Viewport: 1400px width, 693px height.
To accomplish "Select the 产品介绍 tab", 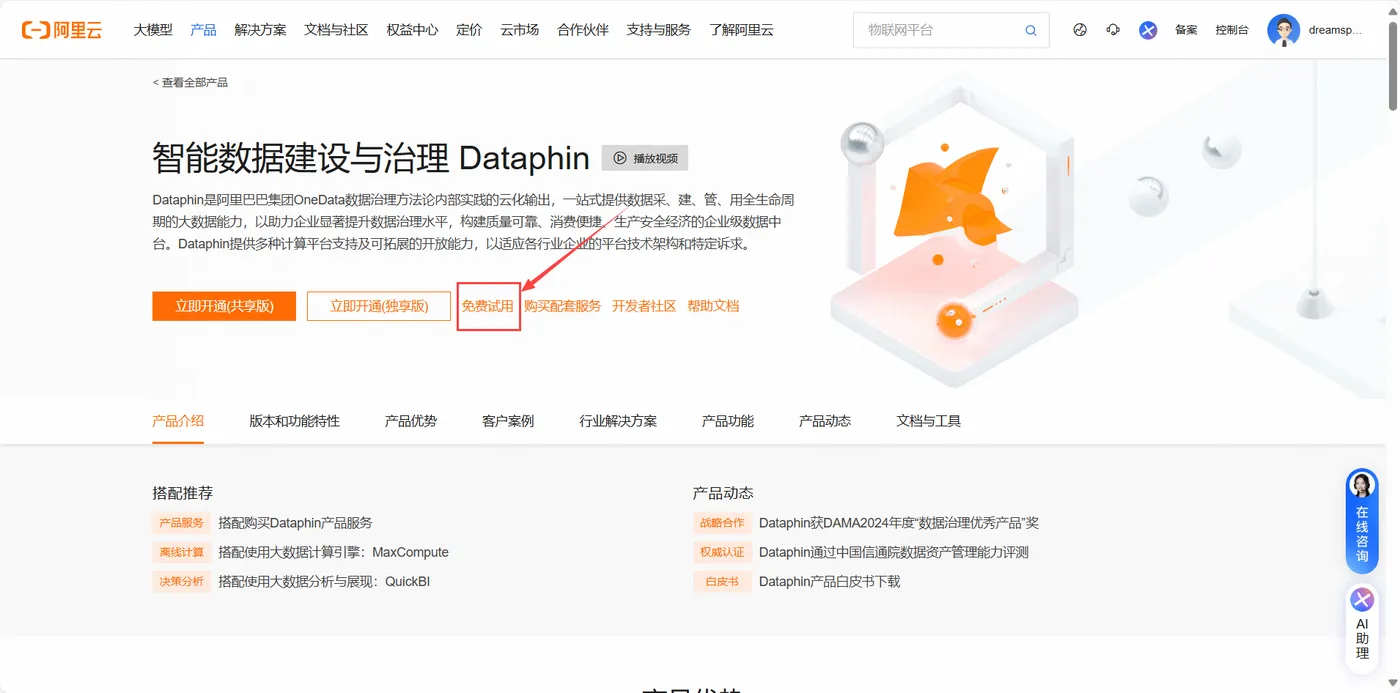I will tap(178, 421).
